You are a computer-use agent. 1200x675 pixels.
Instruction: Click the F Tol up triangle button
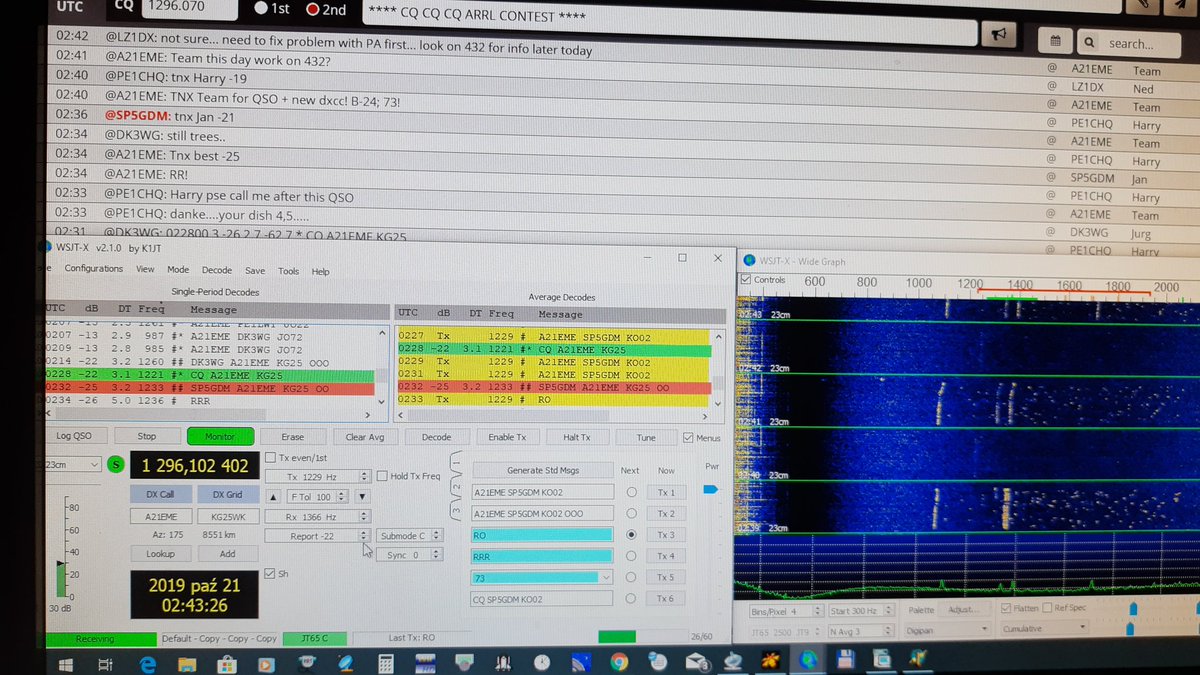click(273, 497)
